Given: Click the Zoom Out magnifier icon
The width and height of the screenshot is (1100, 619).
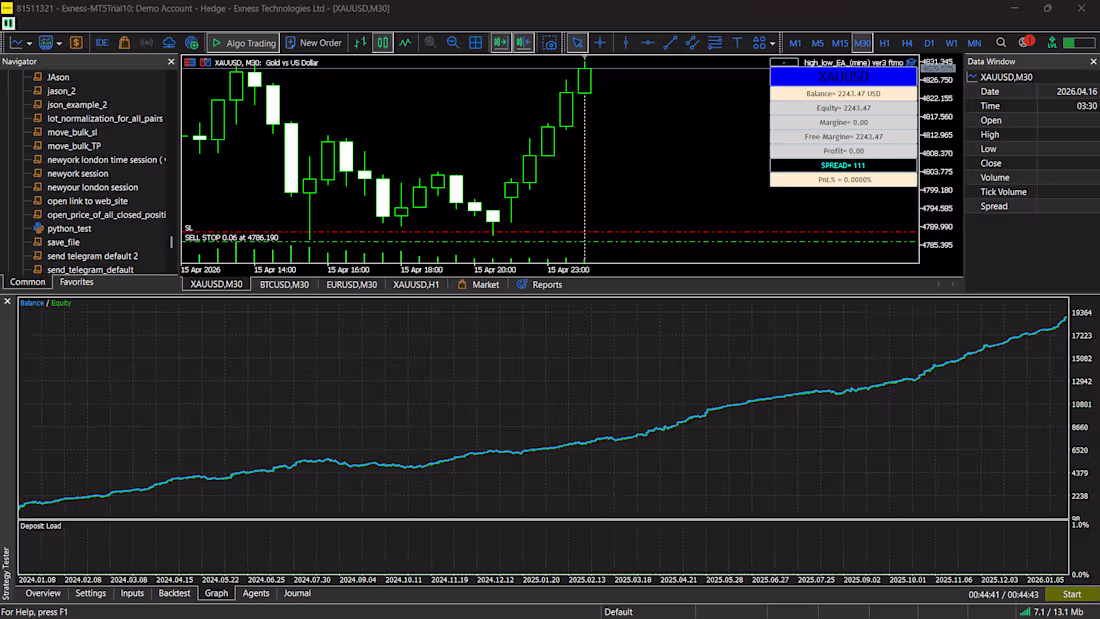Looking at the screenshot, I should (x=453, y=43).
